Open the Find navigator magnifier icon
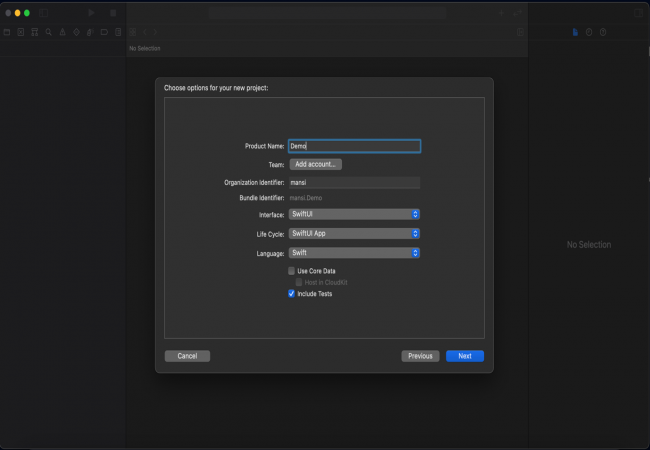Image resolution: width=650 pixels, height=450 pixels. (49, 32)
